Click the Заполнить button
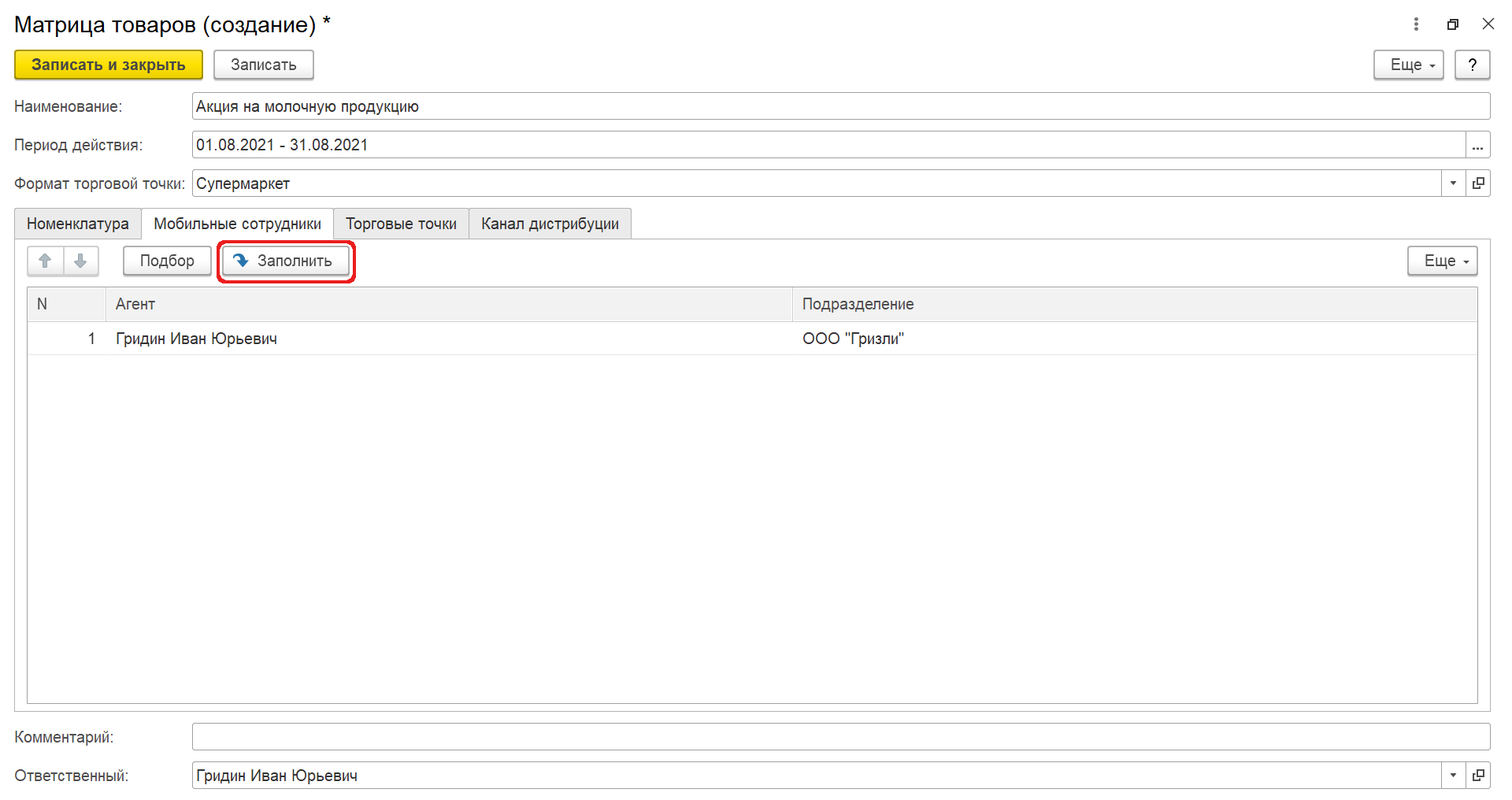The width and height of the screenshot is (1512, 800). click(286, 261)
